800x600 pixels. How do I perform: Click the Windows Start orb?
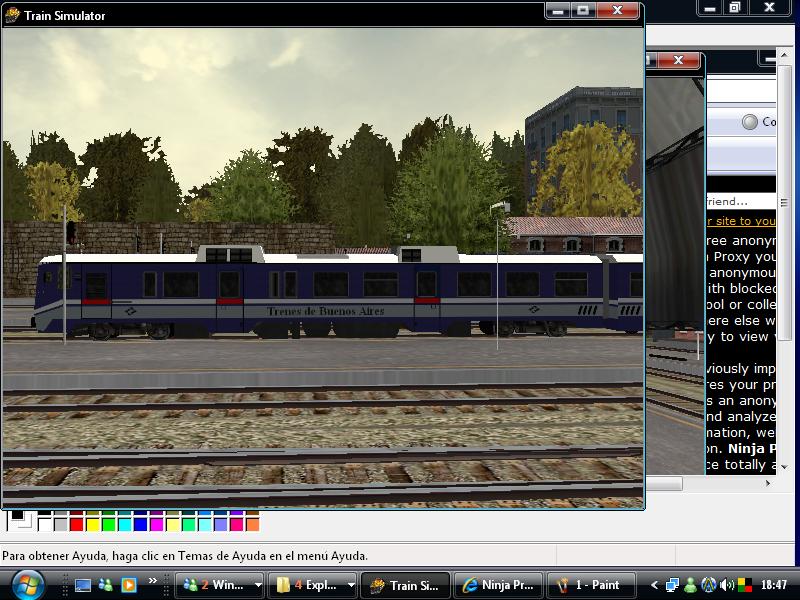tap(24, 584)
